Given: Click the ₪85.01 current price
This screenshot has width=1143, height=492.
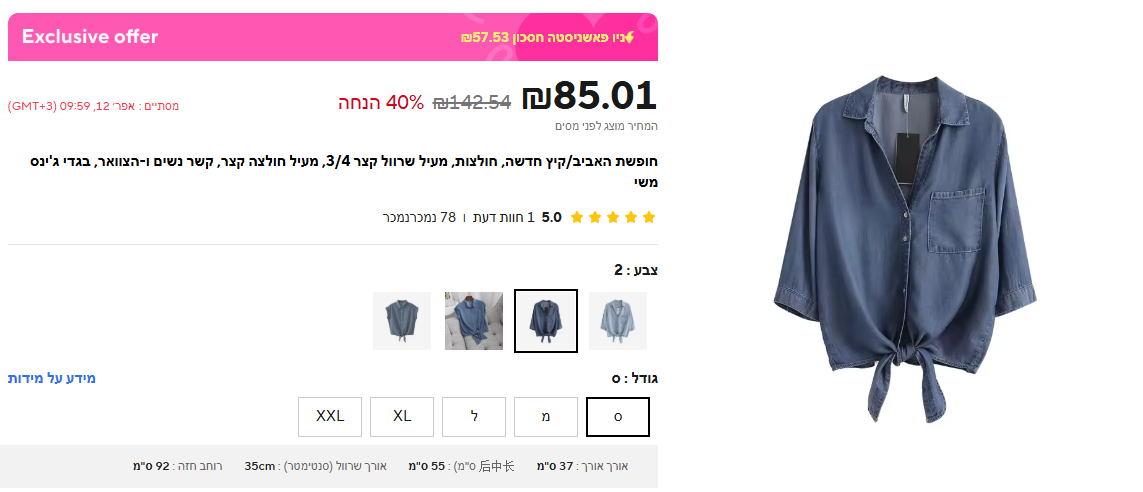Looking at the screenshot, I should click(590, 97).
